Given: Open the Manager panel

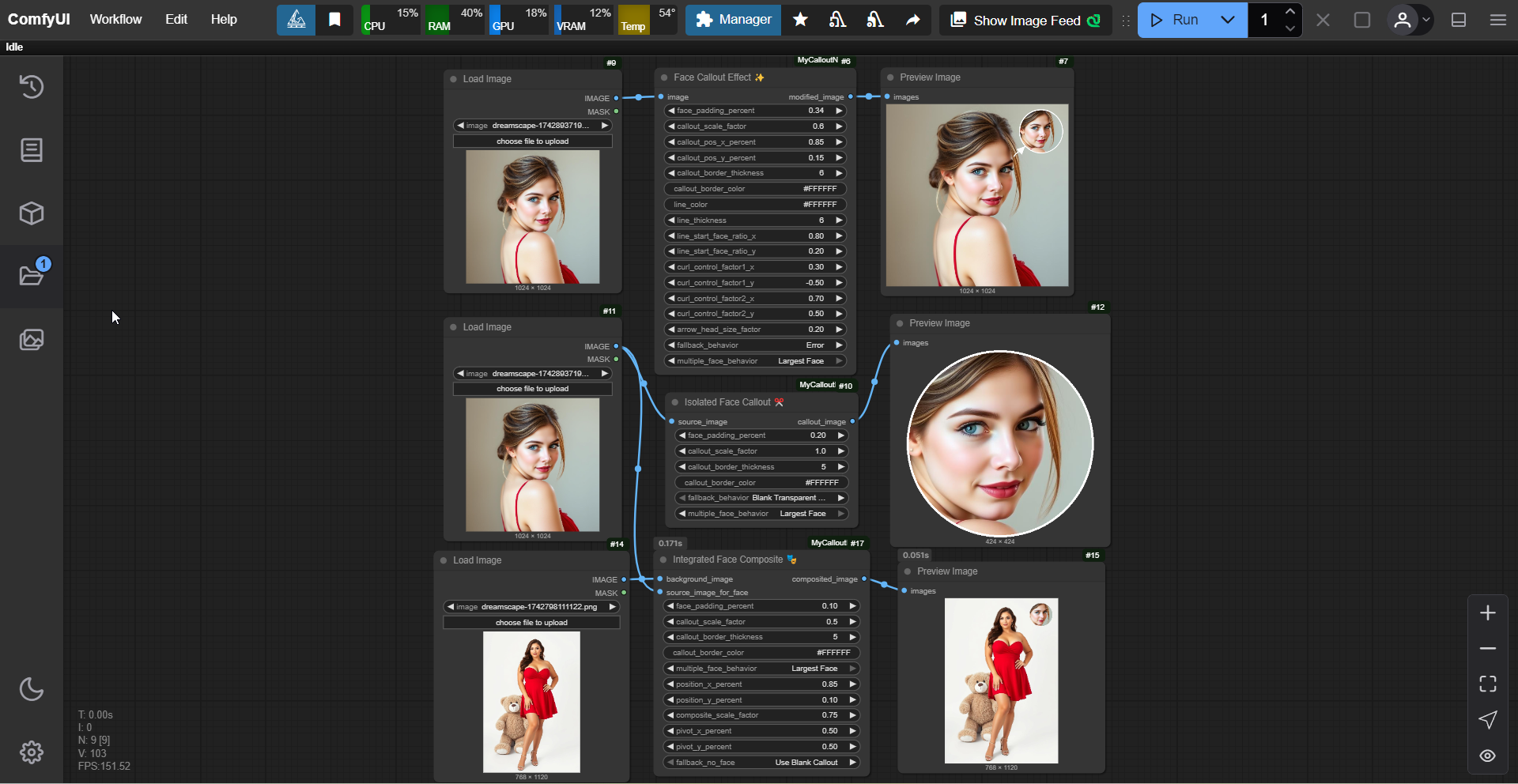Looking at the screenshot, I should coord(733,20).
